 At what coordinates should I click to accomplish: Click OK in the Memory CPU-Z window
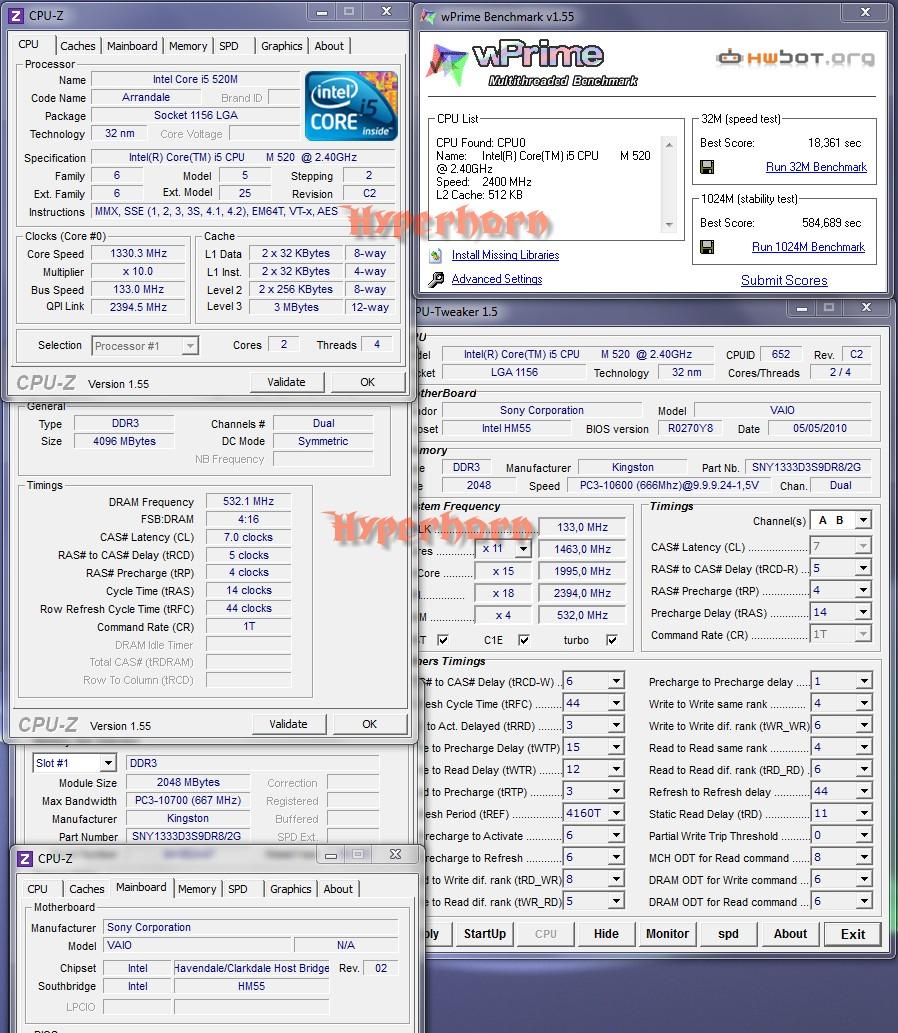(x=370, y=724)
